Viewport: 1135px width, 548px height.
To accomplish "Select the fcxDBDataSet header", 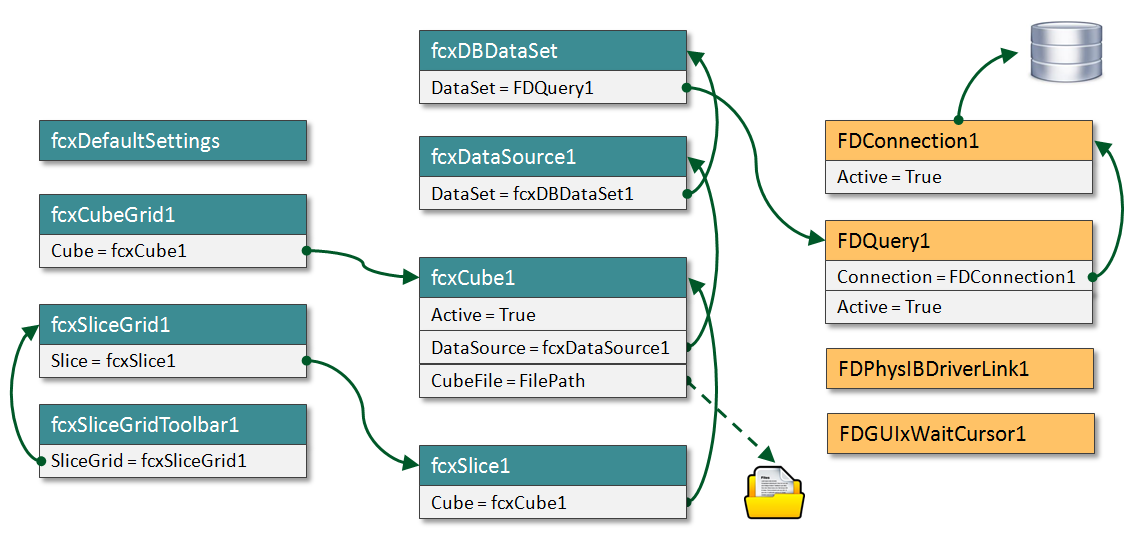I will click(553, 51).
